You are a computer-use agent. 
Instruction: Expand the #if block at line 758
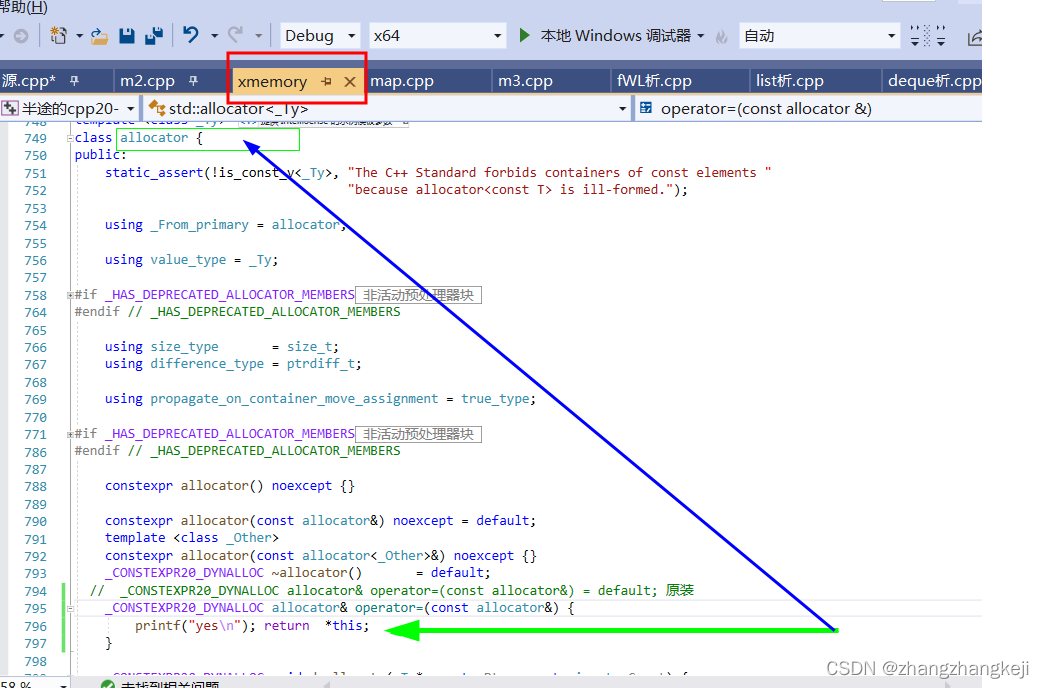tap(70, 295)
